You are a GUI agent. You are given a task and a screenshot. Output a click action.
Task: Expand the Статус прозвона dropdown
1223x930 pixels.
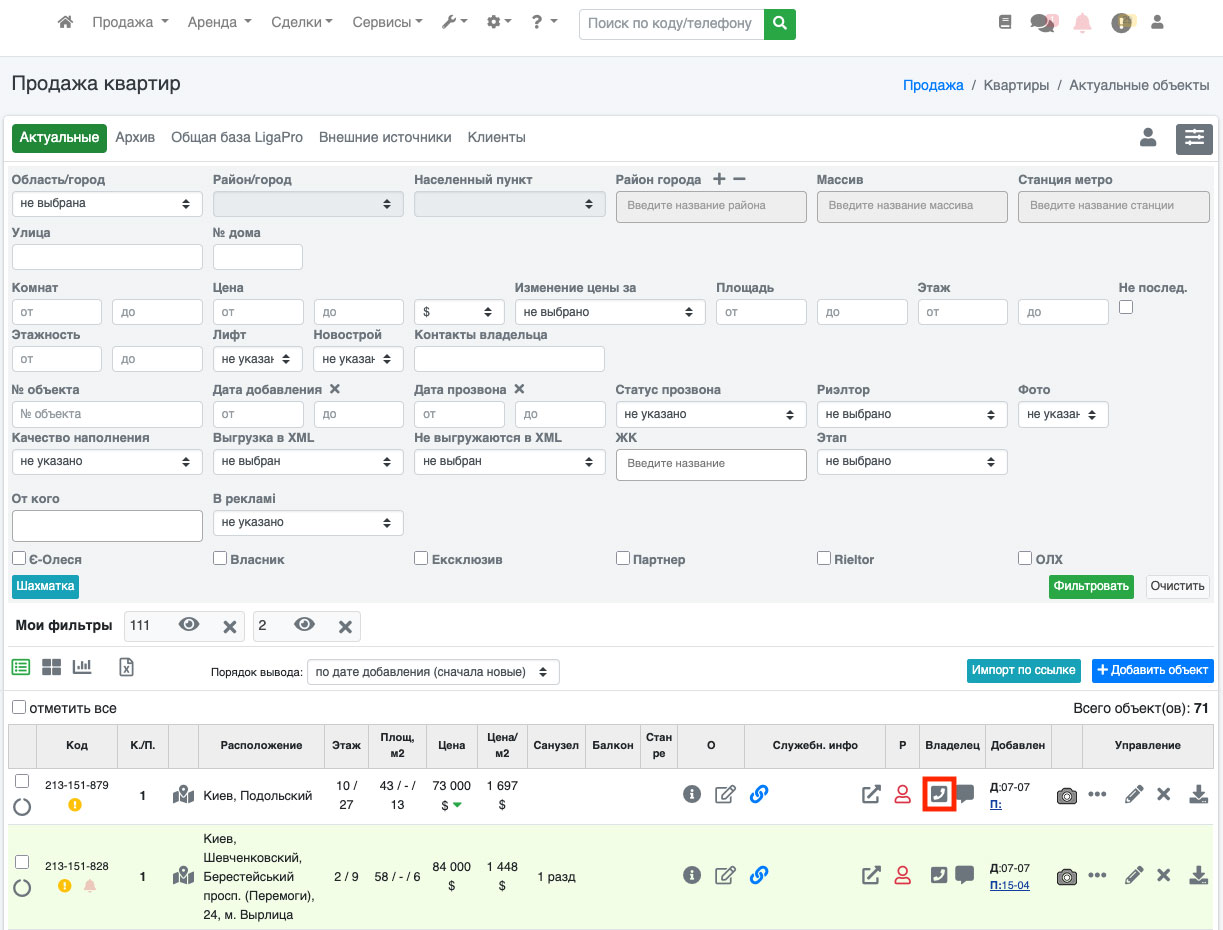click(710, 414)
